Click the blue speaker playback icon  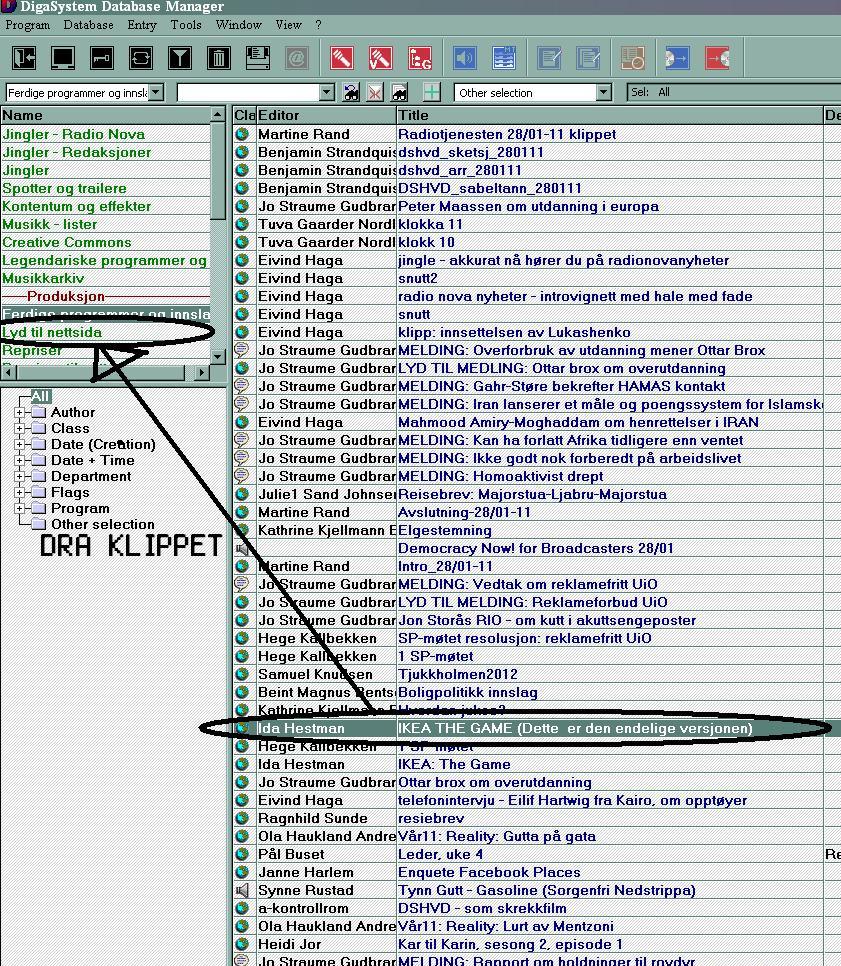point(465,58)
